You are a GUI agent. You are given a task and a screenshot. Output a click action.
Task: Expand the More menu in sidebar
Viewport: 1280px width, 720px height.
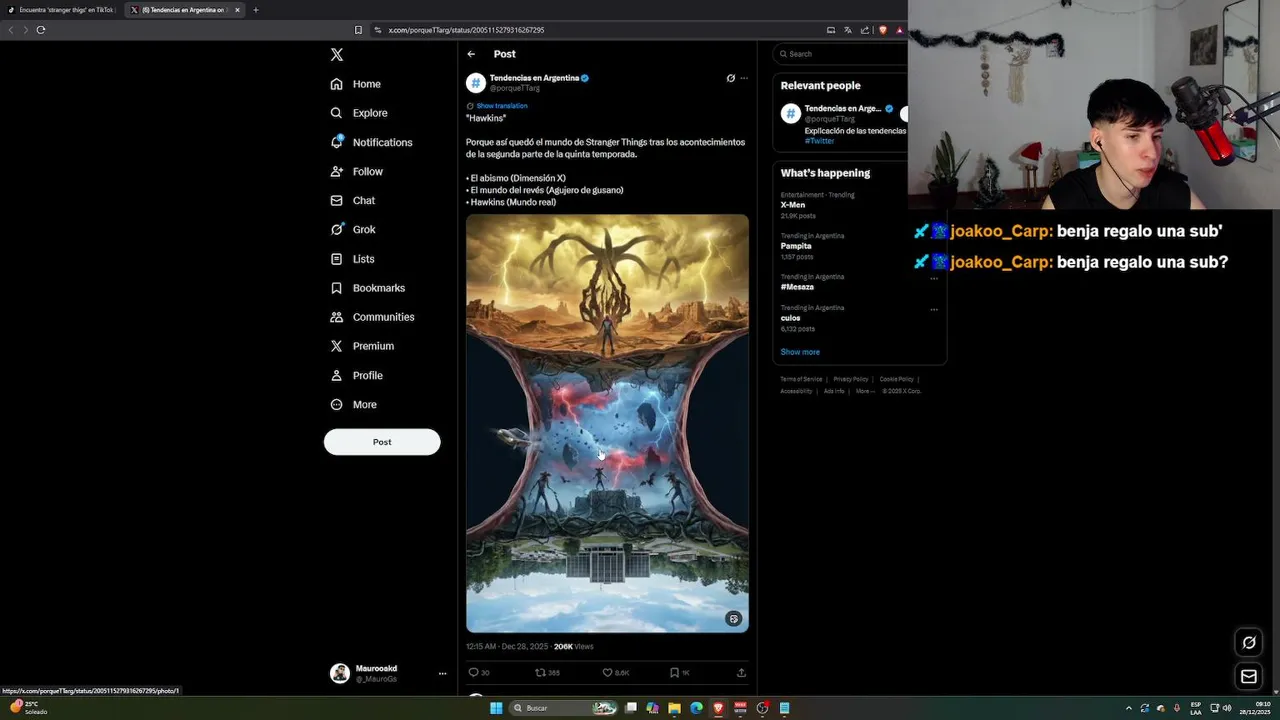click(x=354, y=404)
